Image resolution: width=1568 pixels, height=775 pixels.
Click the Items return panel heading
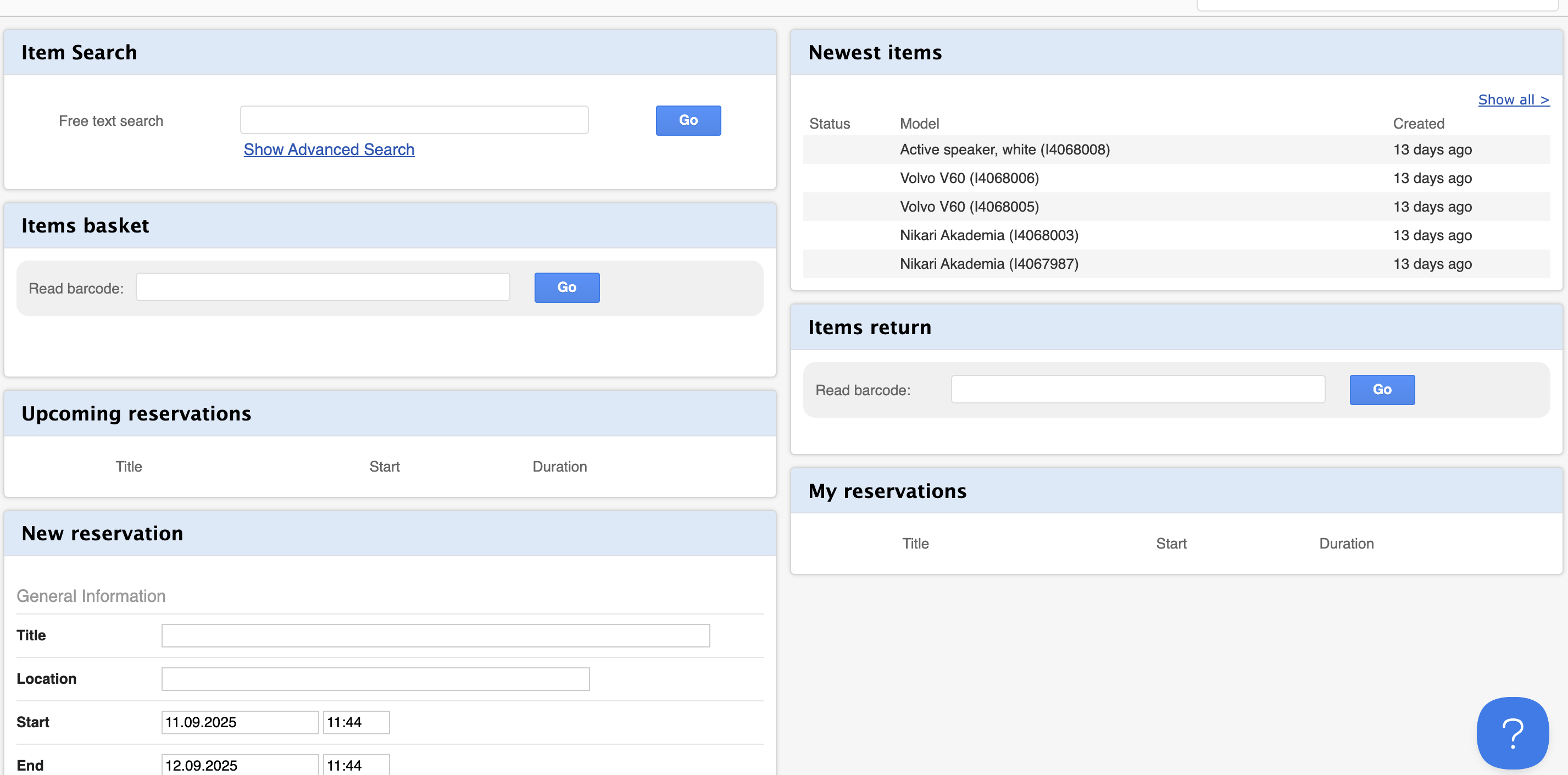pos(869,328)
